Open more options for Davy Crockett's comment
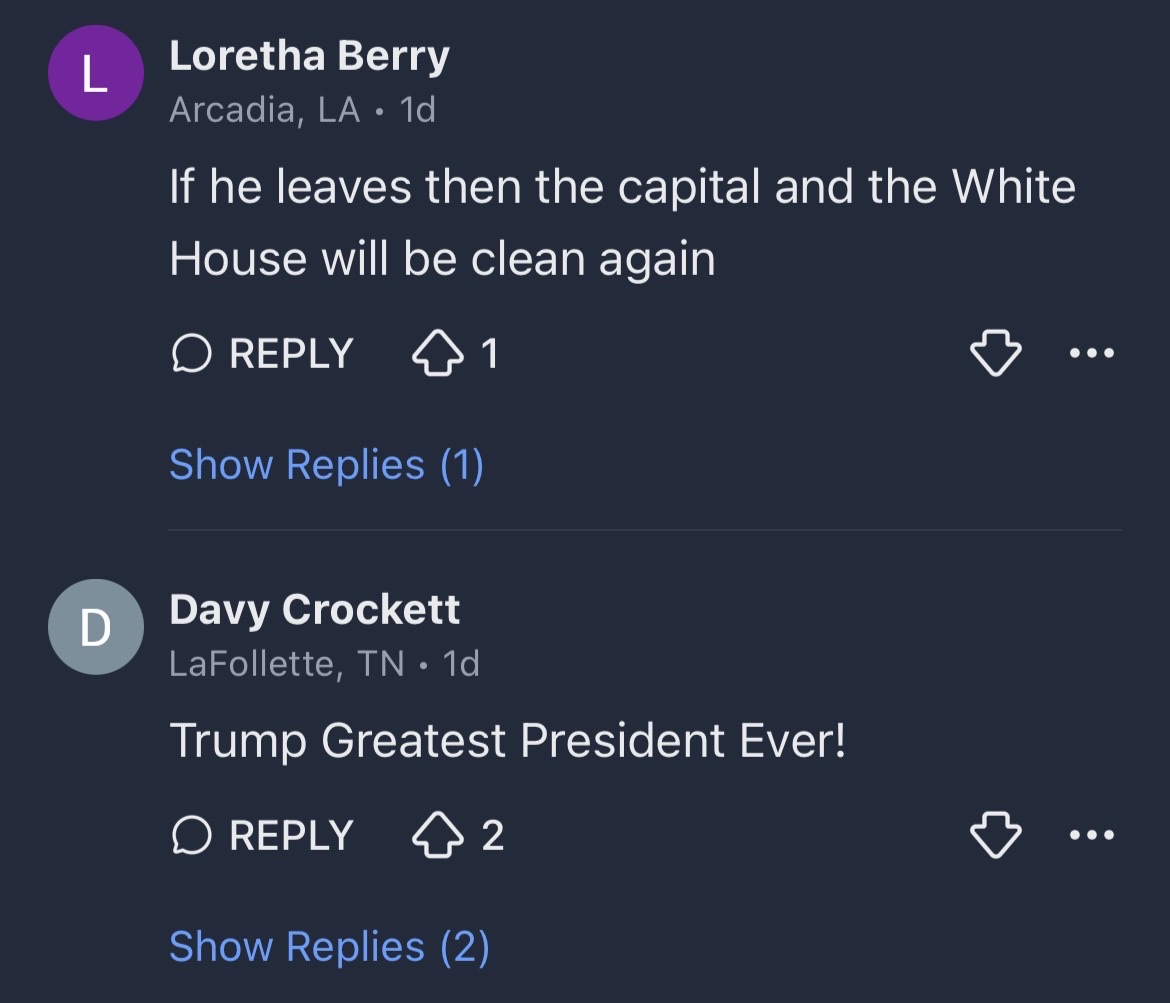1170x1003 pixels. coord(1092,835)
